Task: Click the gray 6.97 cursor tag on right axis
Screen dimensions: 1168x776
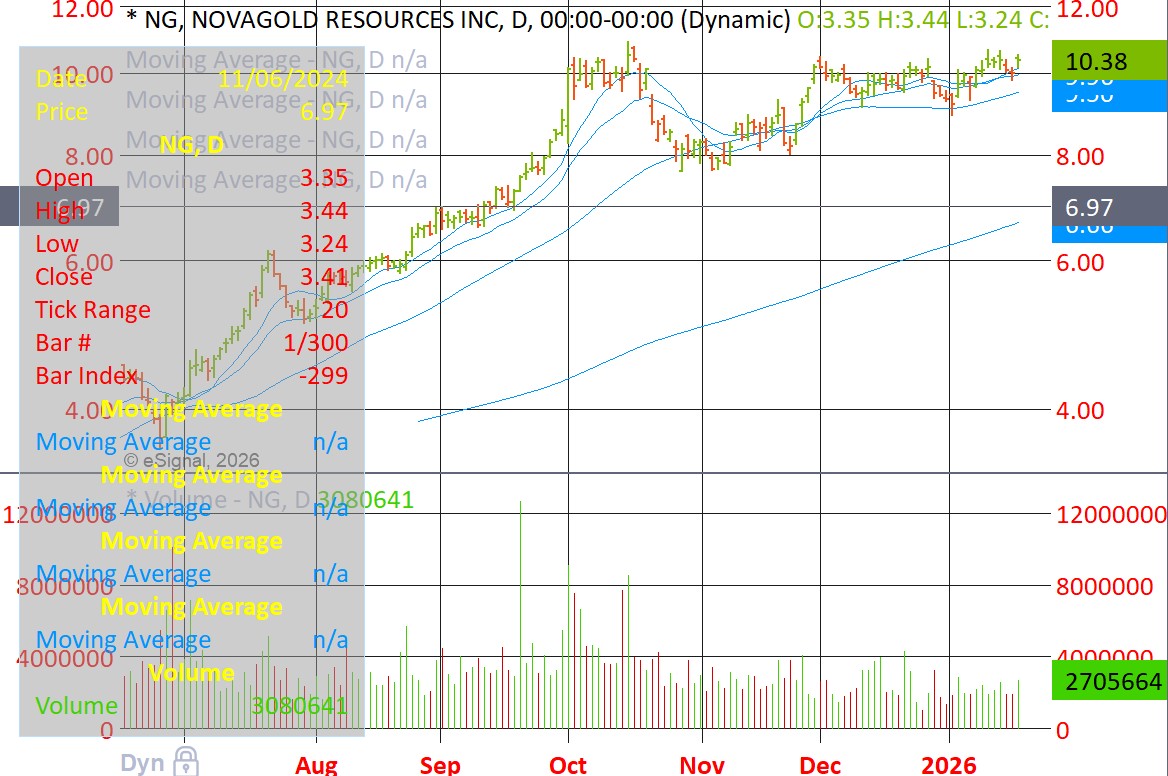Action: tap(1109, 208)
